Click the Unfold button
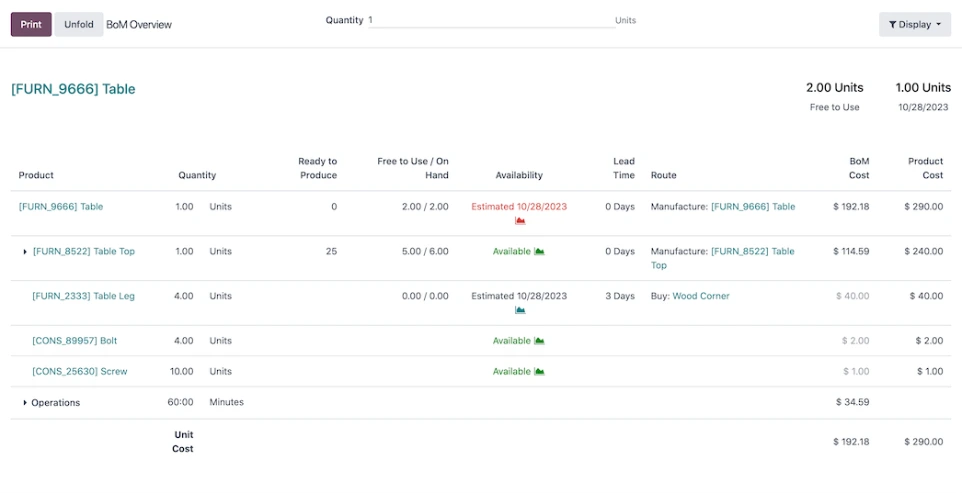962x493 pixels. (x=79, y=24)
